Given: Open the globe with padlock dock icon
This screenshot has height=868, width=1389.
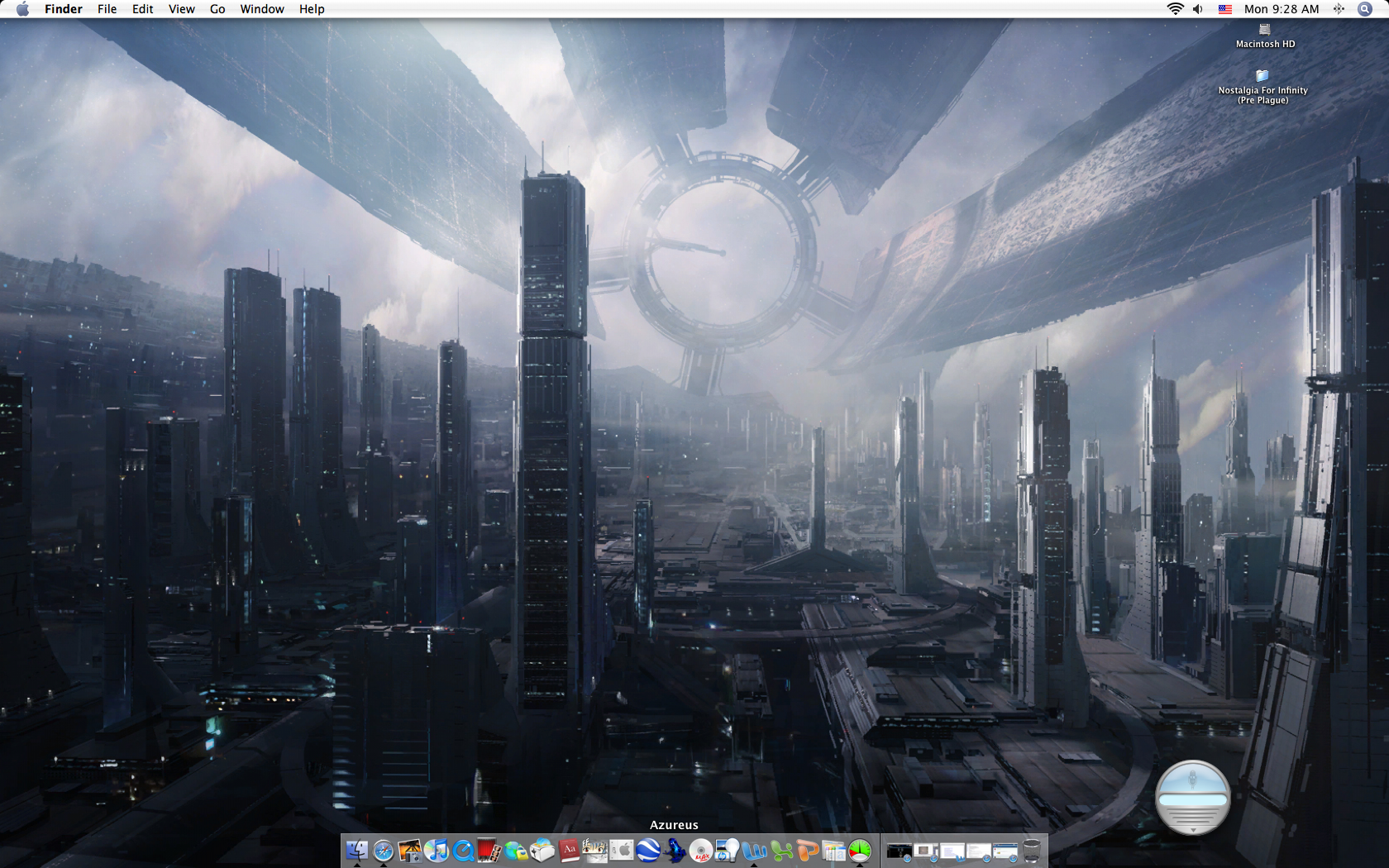Looking at the screenshot, I should 516,850.
